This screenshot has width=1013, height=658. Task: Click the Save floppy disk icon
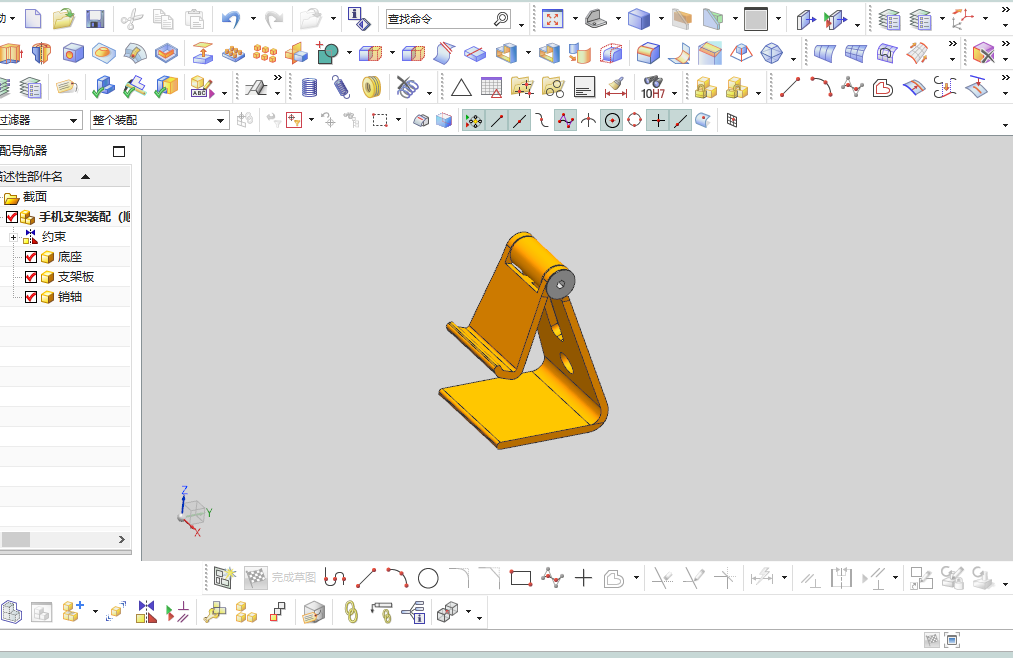95,19
